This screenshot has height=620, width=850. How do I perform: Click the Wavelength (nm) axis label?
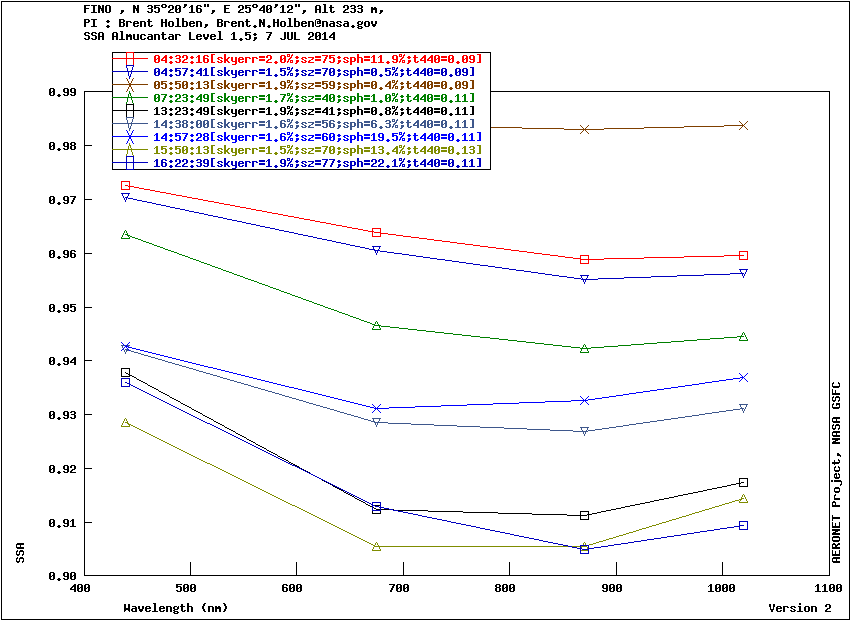[x=175, y=608]
